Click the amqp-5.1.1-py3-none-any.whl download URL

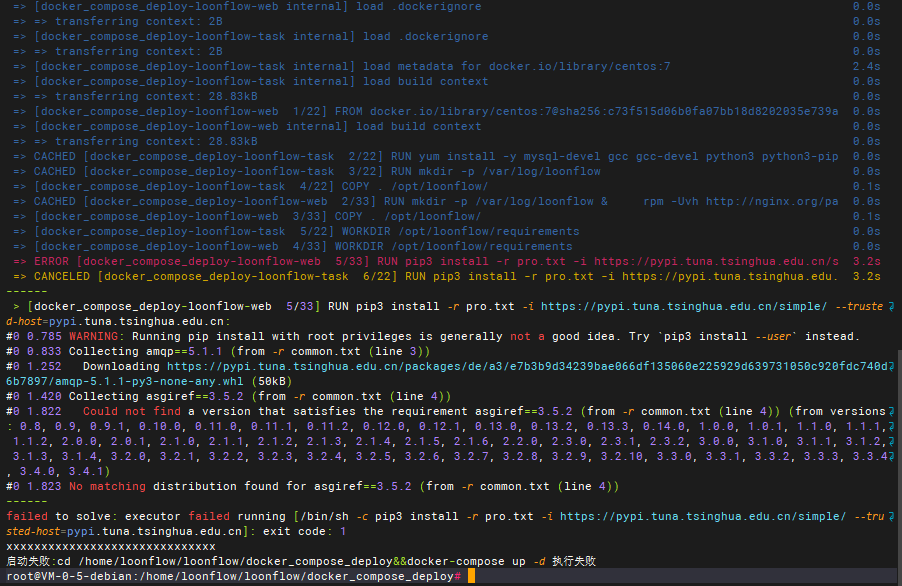(x=449, y=374)
